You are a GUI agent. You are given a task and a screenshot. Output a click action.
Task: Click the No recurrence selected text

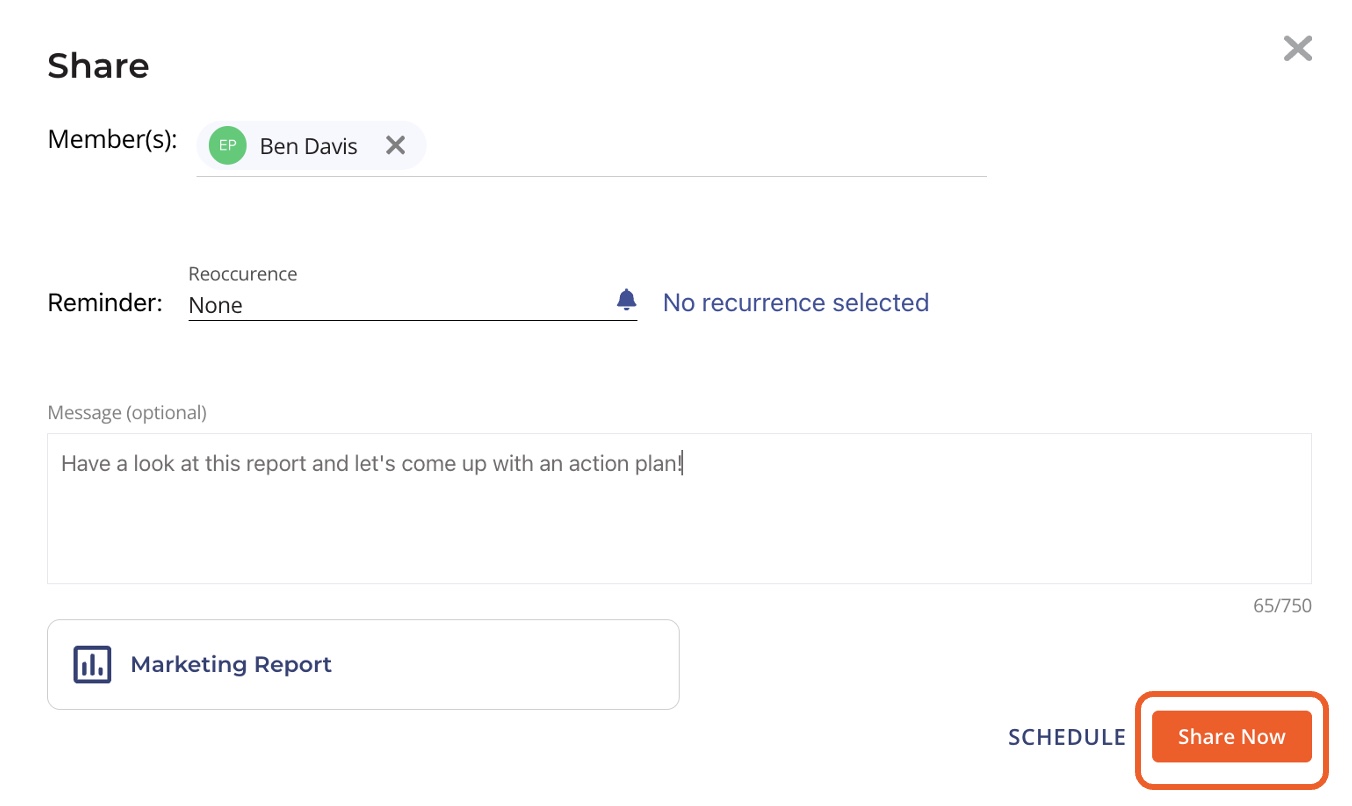(x=796, y=303)
